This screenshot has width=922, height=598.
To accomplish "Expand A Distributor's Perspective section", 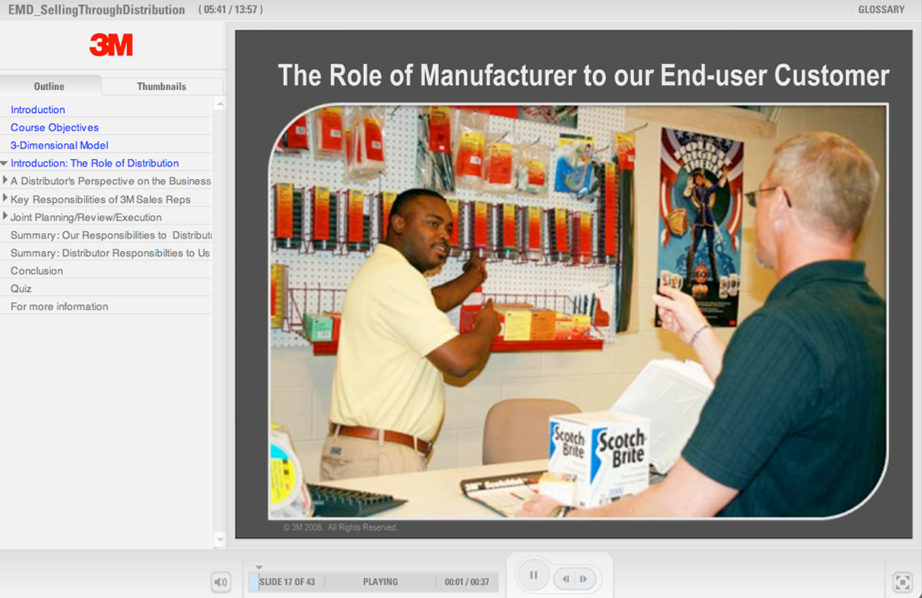I will [x=5, y=181].
